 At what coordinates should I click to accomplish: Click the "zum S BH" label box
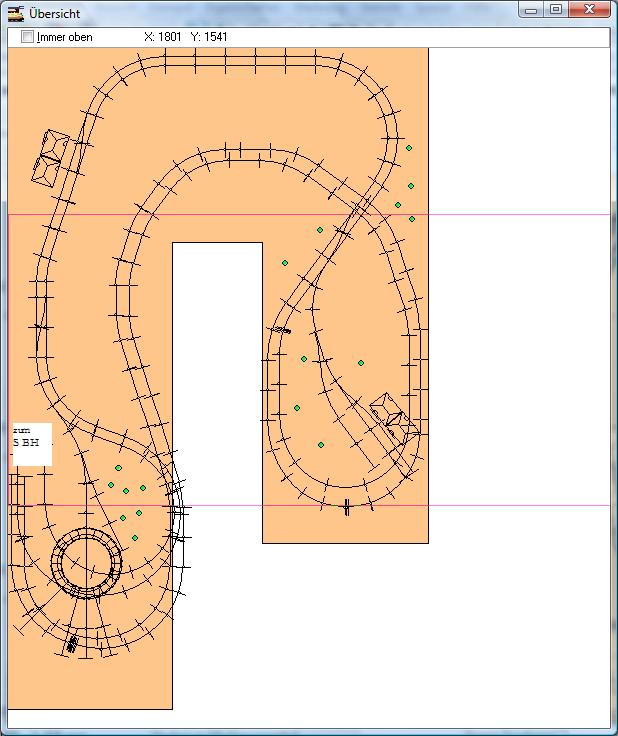(30, 443)
